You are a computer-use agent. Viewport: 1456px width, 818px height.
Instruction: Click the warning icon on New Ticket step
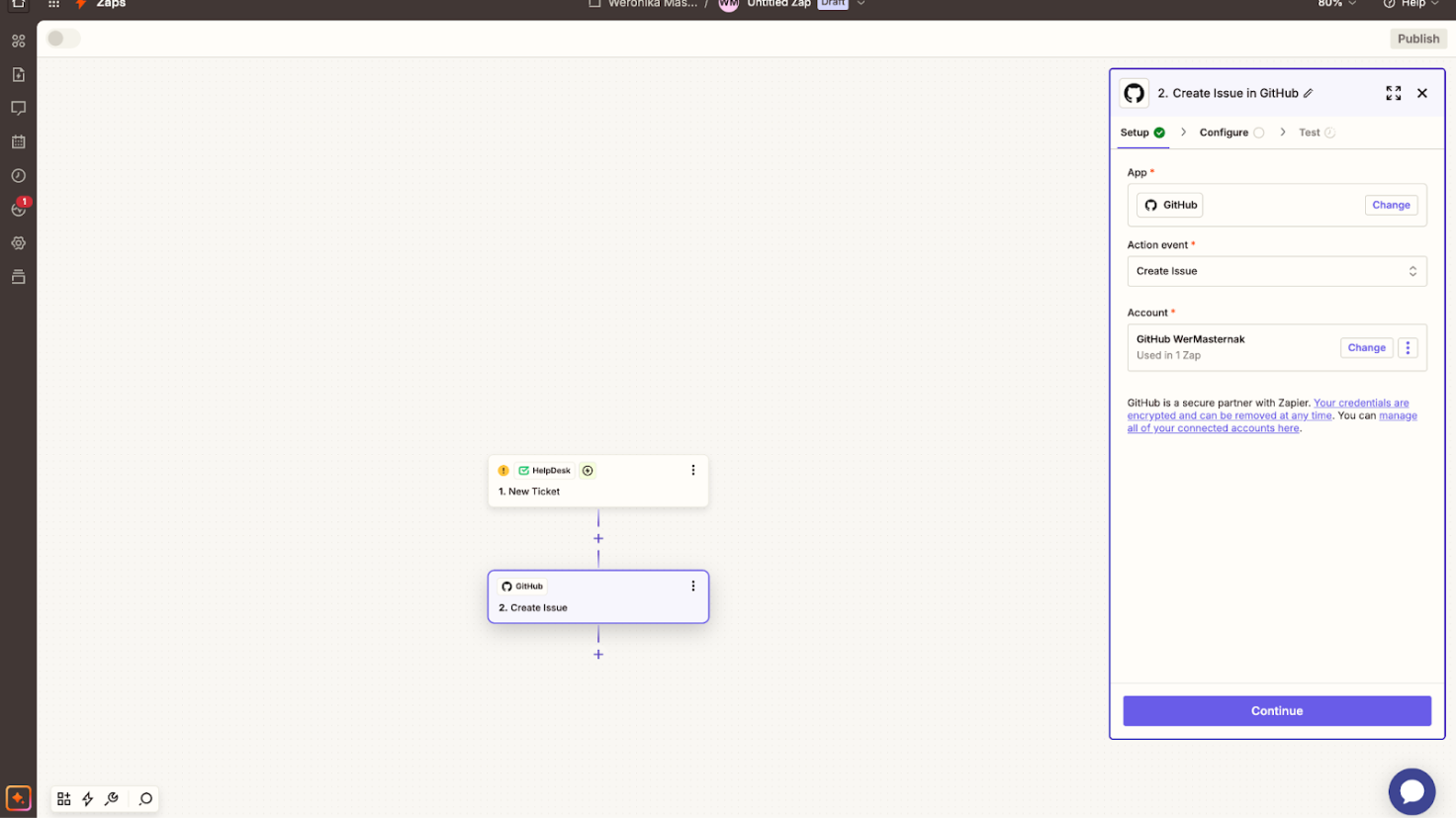pos(503,471)
